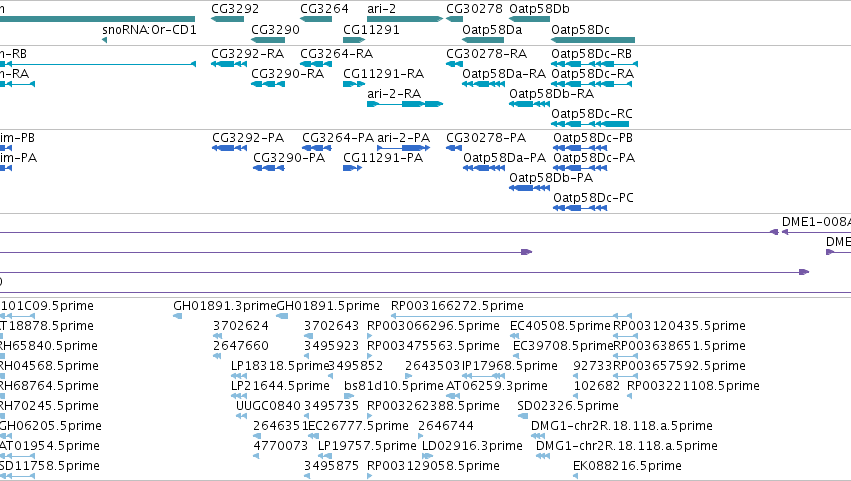The height and width of the screenshot is (481, 851).
Task: Click the EC26777.5prime EST label
Action: [x=359, y=426]
